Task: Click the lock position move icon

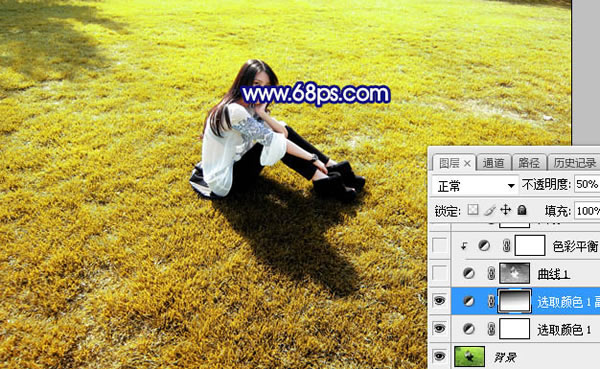Action: click(x=505, y=210)
